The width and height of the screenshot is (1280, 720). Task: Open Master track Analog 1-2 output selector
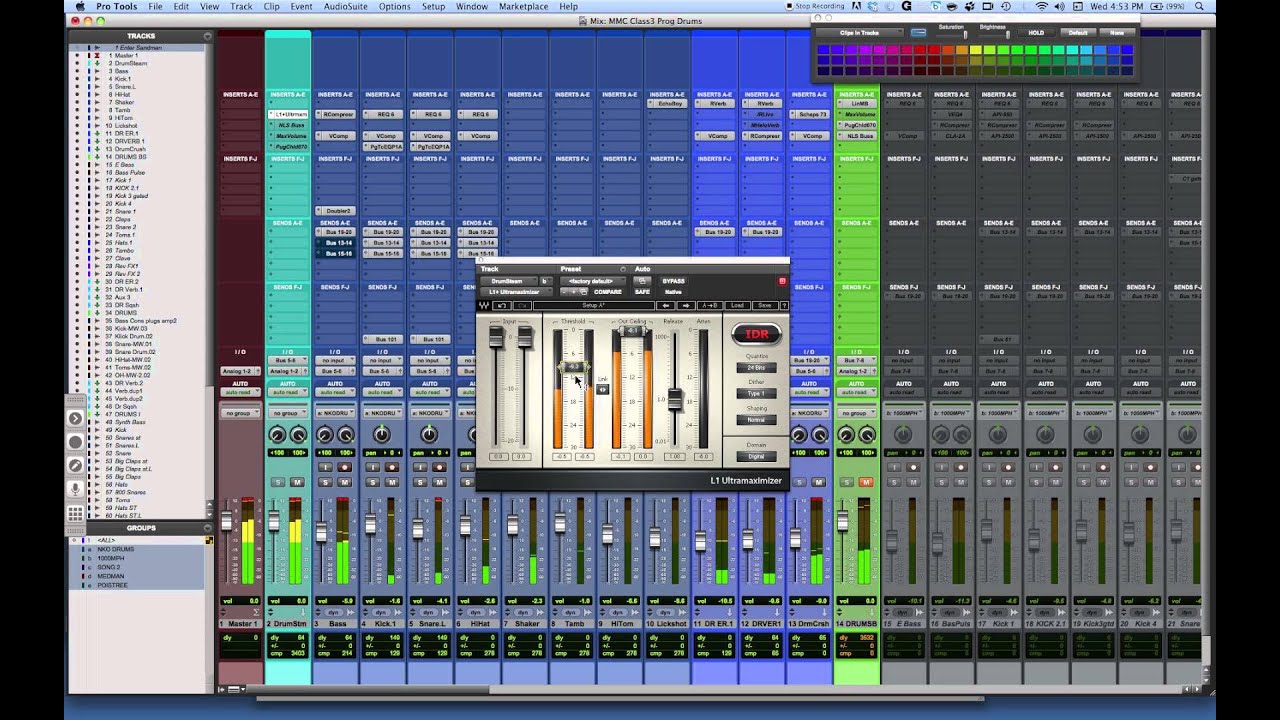[x=240, y=371]
